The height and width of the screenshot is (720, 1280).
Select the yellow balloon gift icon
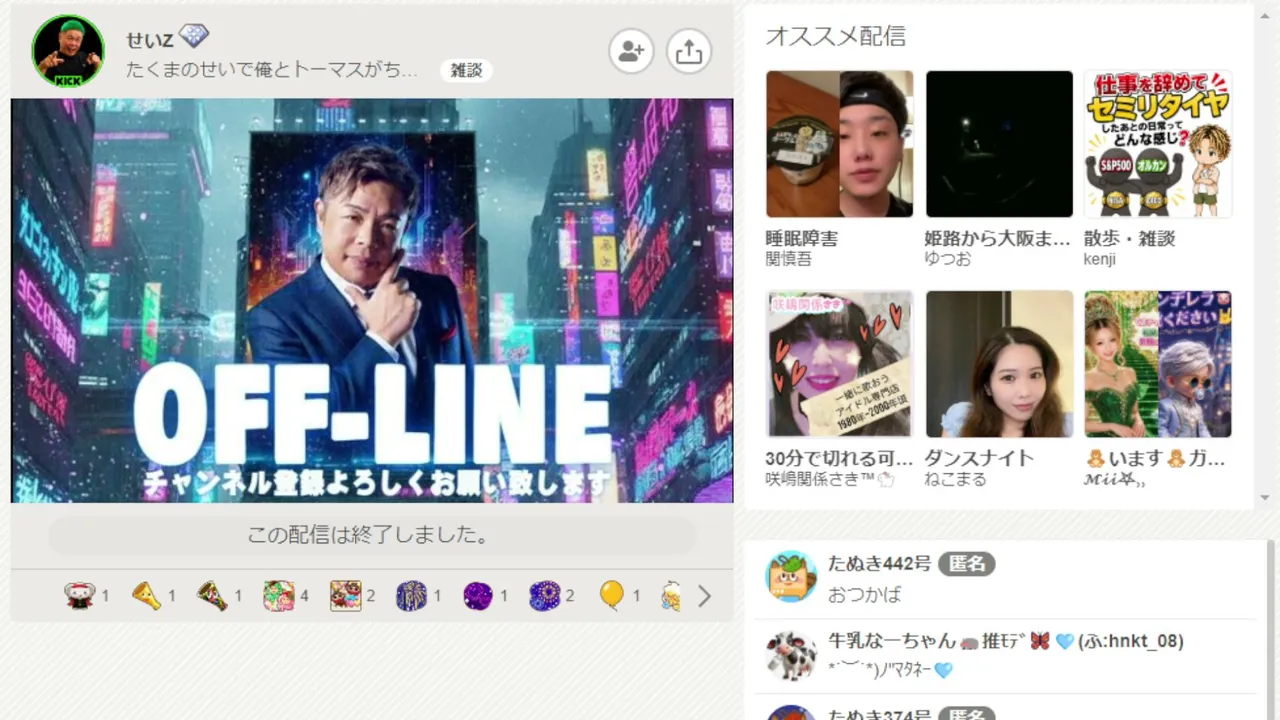pyautogui.click(x=611, y=596)
